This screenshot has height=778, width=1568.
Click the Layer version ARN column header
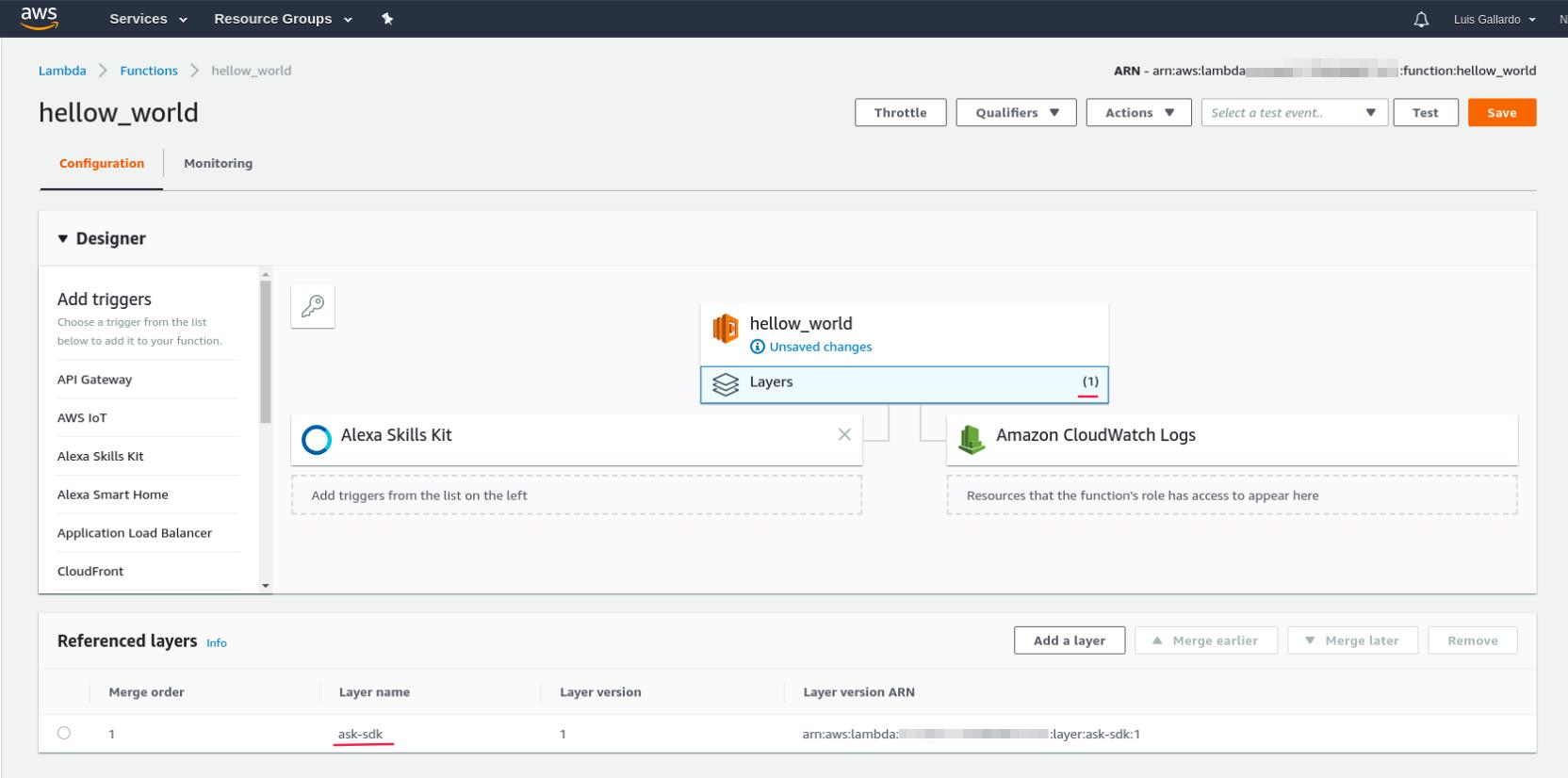(858, 692)
